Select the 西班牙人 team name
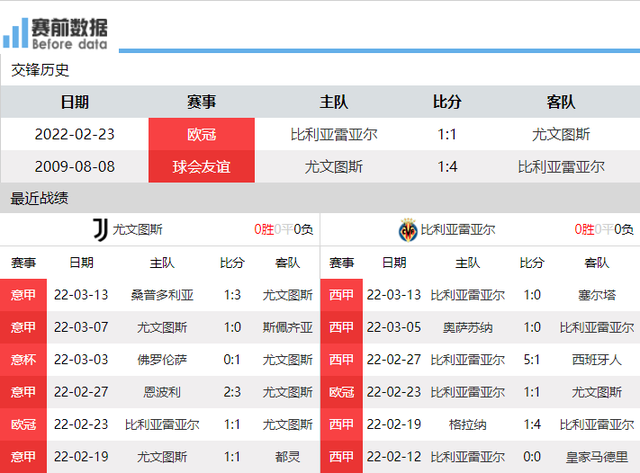This screenshot has width=640, height=473. (597, 359)
